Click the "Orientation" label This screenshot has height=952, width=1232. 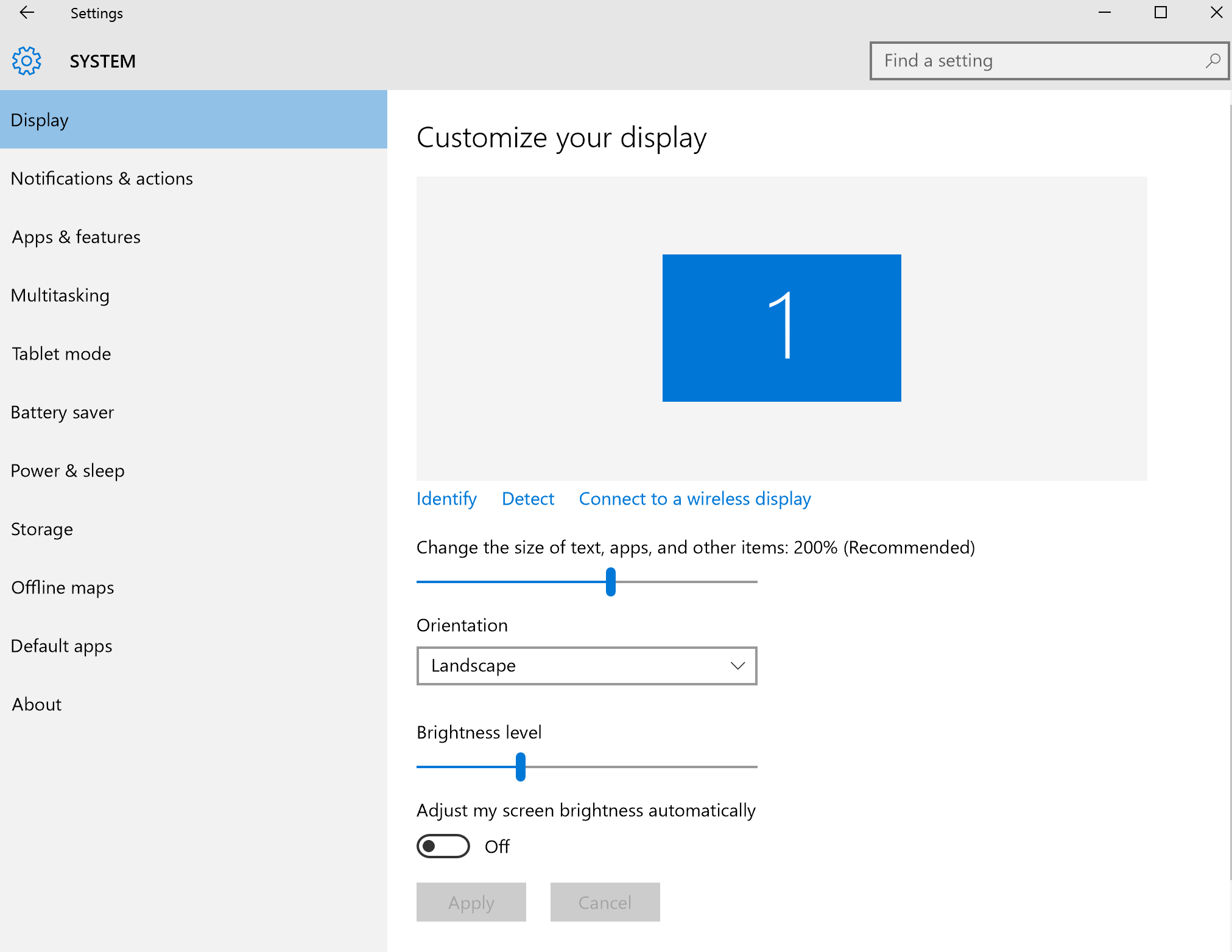pyautogui.click(x=462, y=625)
